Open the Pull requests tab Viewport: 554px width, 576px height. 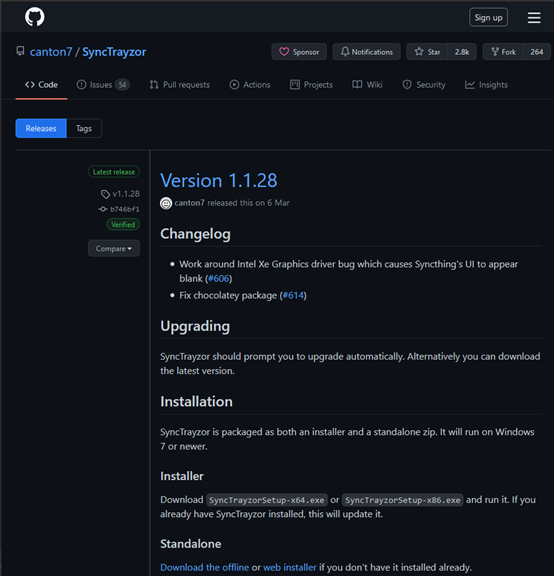[180, 85]
